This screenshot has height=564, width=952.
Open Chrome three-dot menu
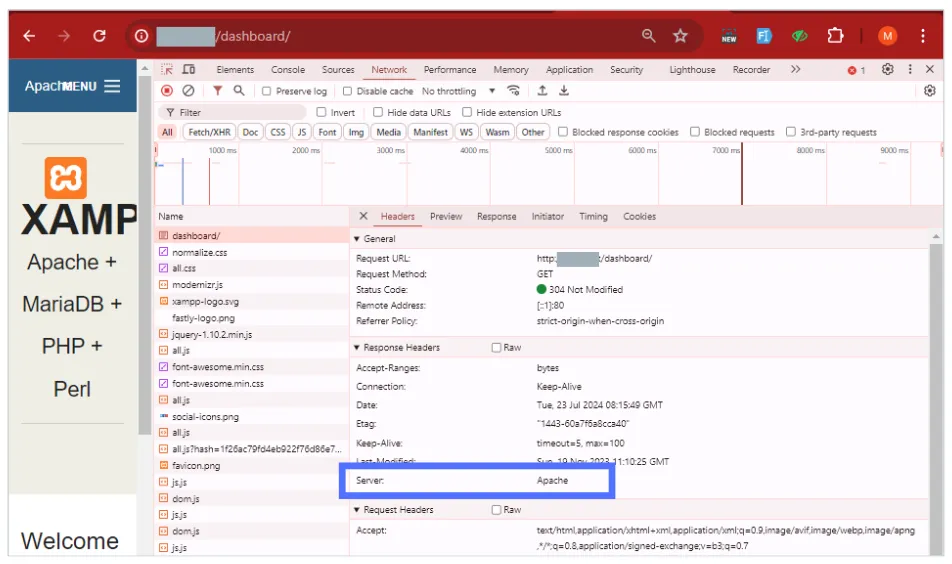coord(922,36)
